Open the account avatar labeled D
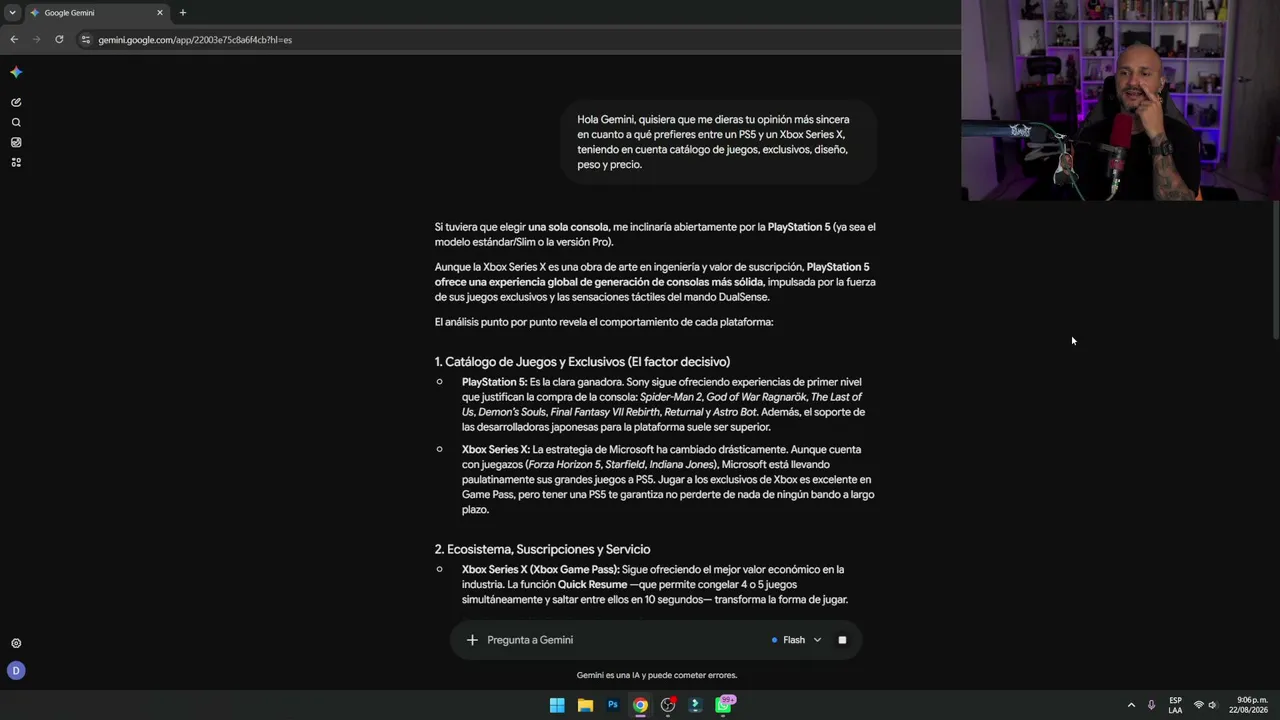1280x720 pixels. pos(16,671)
